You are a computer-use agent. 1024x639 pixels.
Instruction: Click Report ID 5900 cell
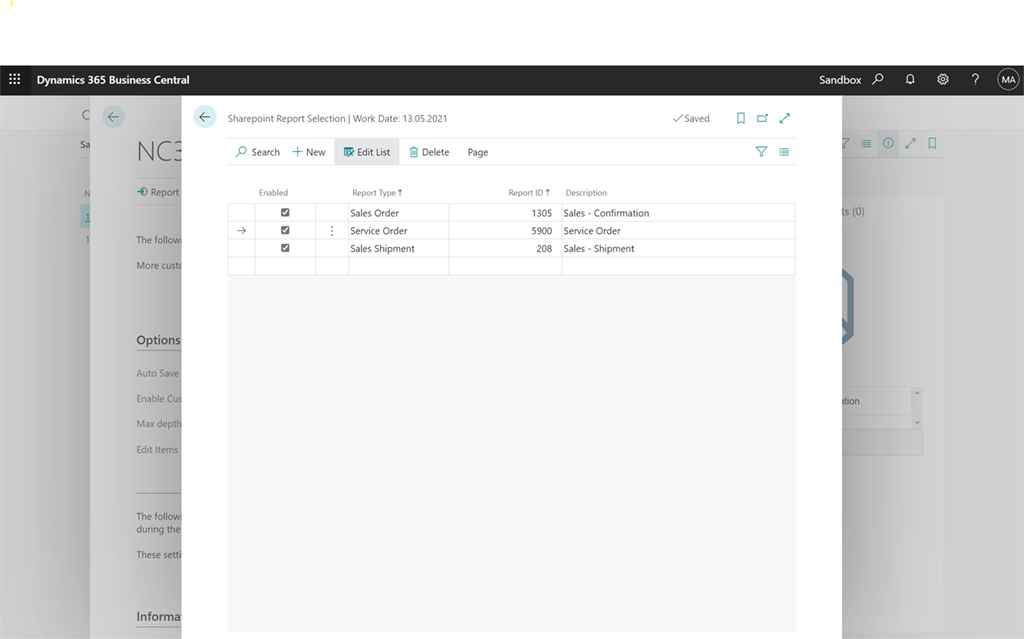[505, 231]
